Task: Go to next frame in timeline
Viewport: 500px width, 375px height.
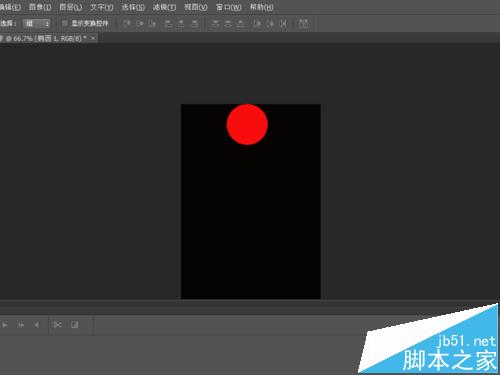Action: click(21, 325)
